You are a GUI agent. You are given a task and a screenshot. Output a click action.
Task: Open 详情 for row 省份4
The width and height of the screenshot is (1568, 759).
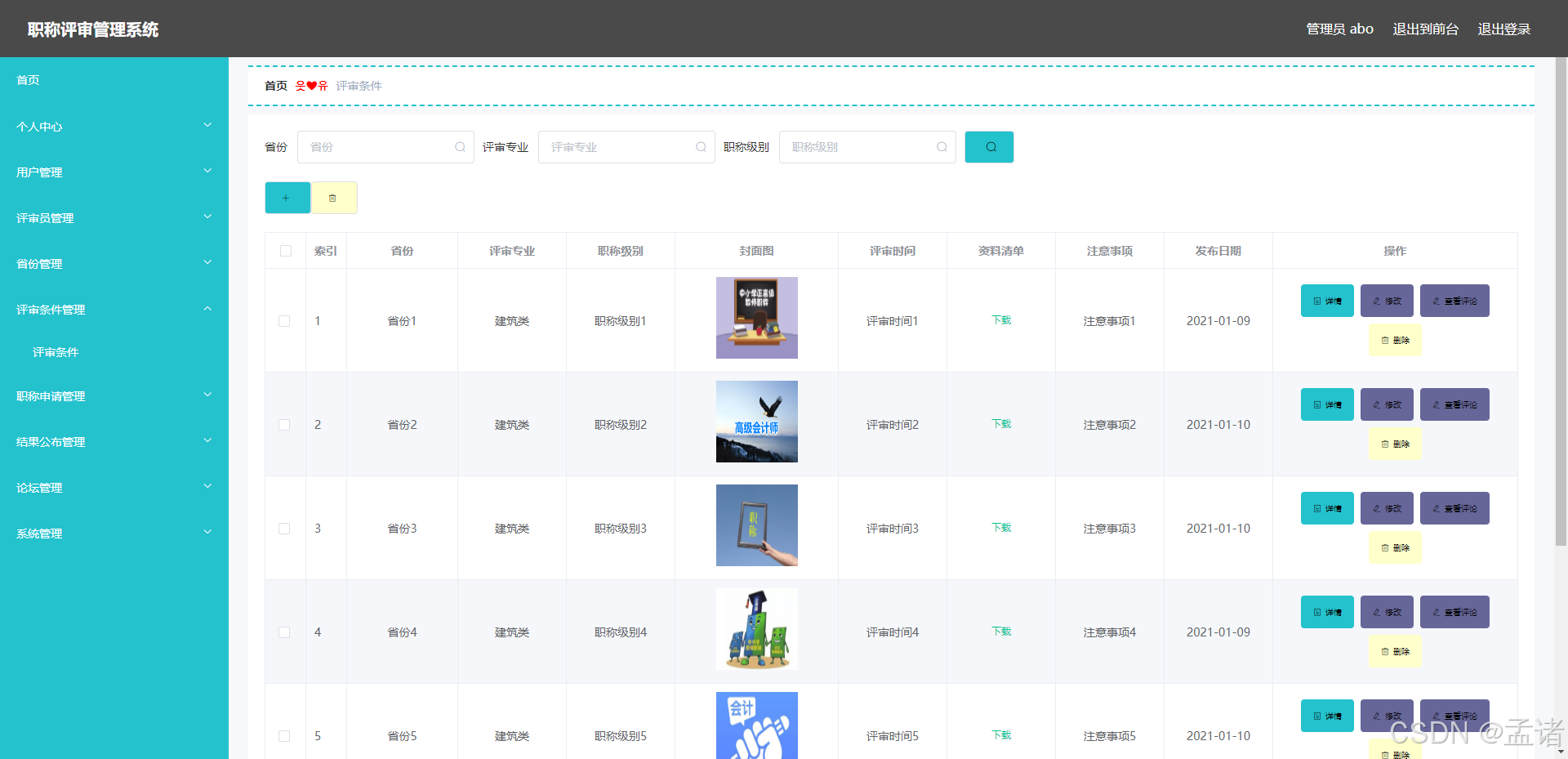coord(1327,612)
